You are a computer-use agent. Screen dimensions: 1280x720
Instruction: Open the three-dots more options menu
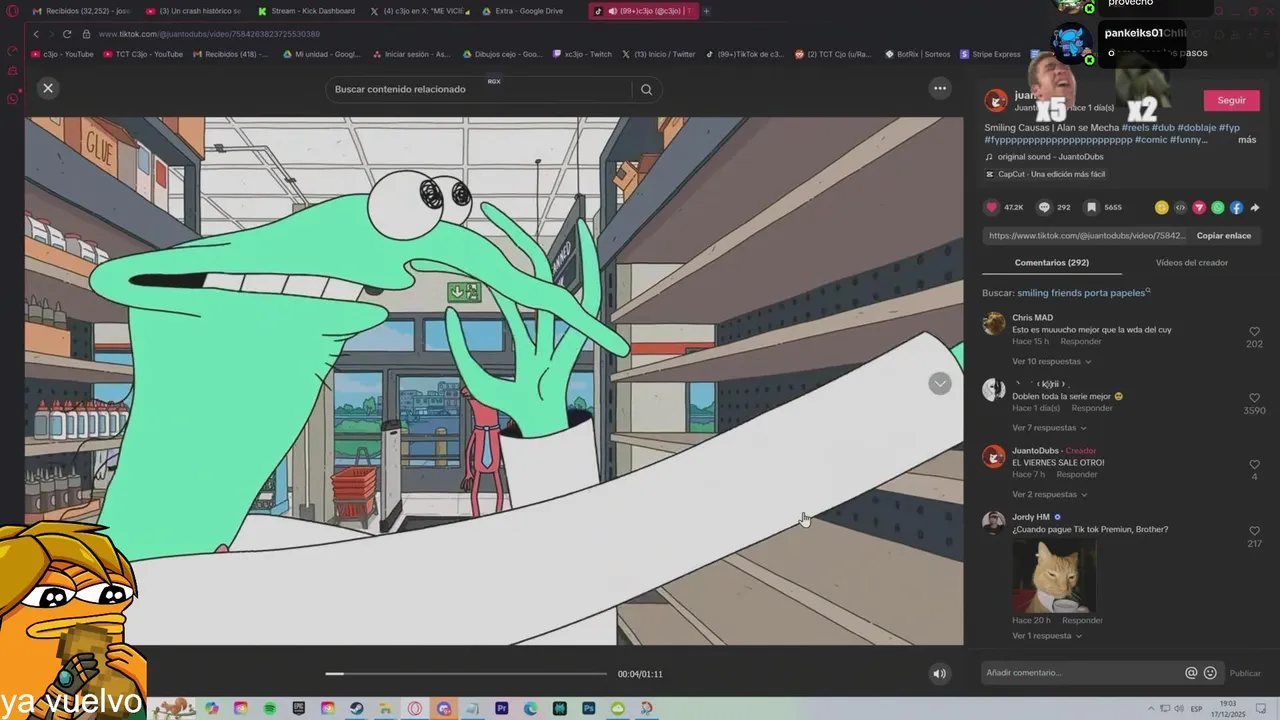(940, 88)
